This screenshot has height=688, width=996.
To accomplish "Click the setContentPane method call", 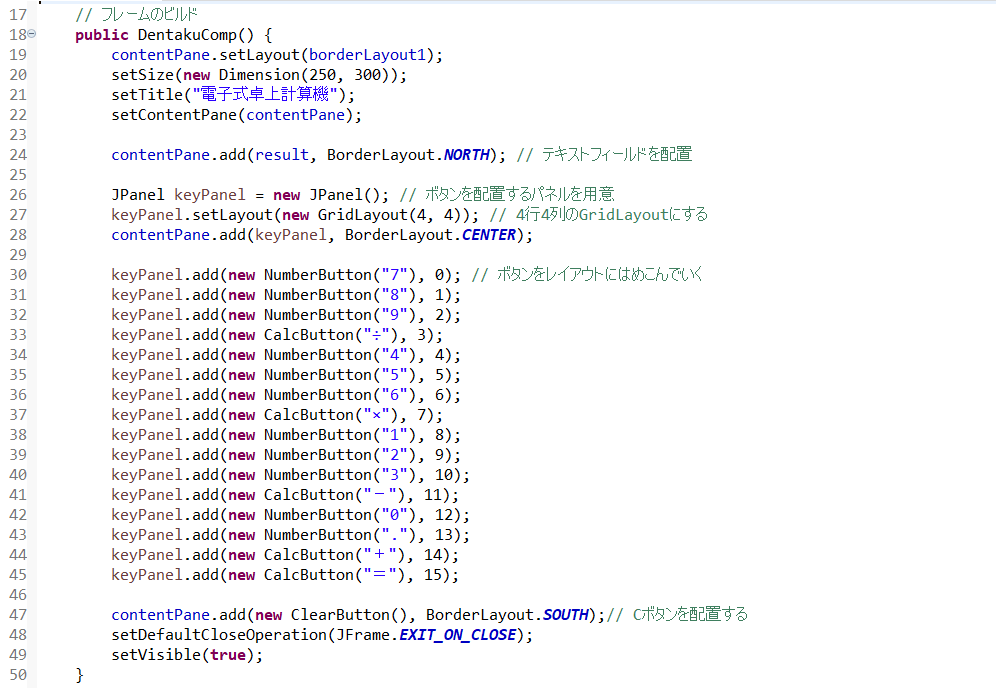I will [x=174, y=115].
